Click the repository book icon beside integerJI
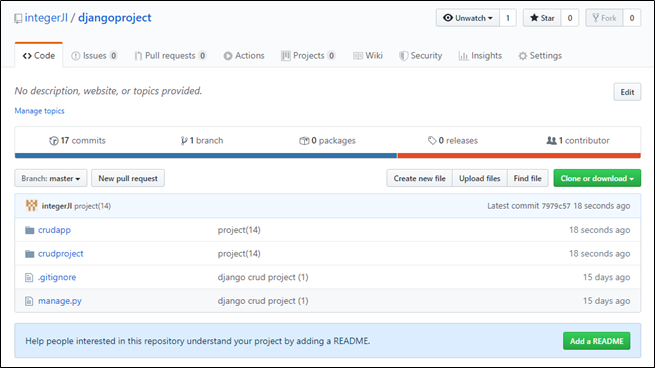 (18, 18)
